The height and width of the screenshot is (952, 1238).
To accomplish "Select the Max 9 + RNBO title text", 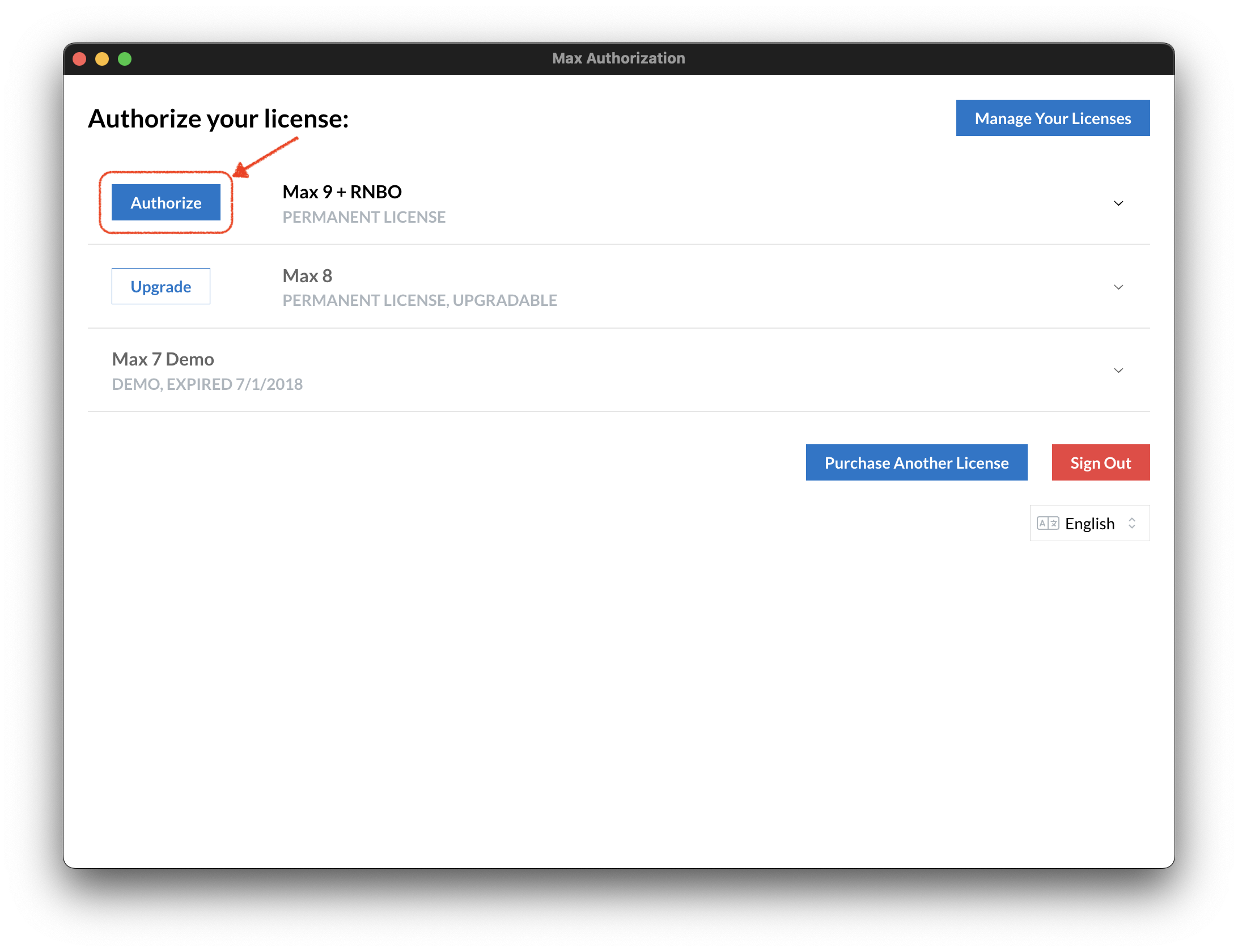I will tap(342, 192).
